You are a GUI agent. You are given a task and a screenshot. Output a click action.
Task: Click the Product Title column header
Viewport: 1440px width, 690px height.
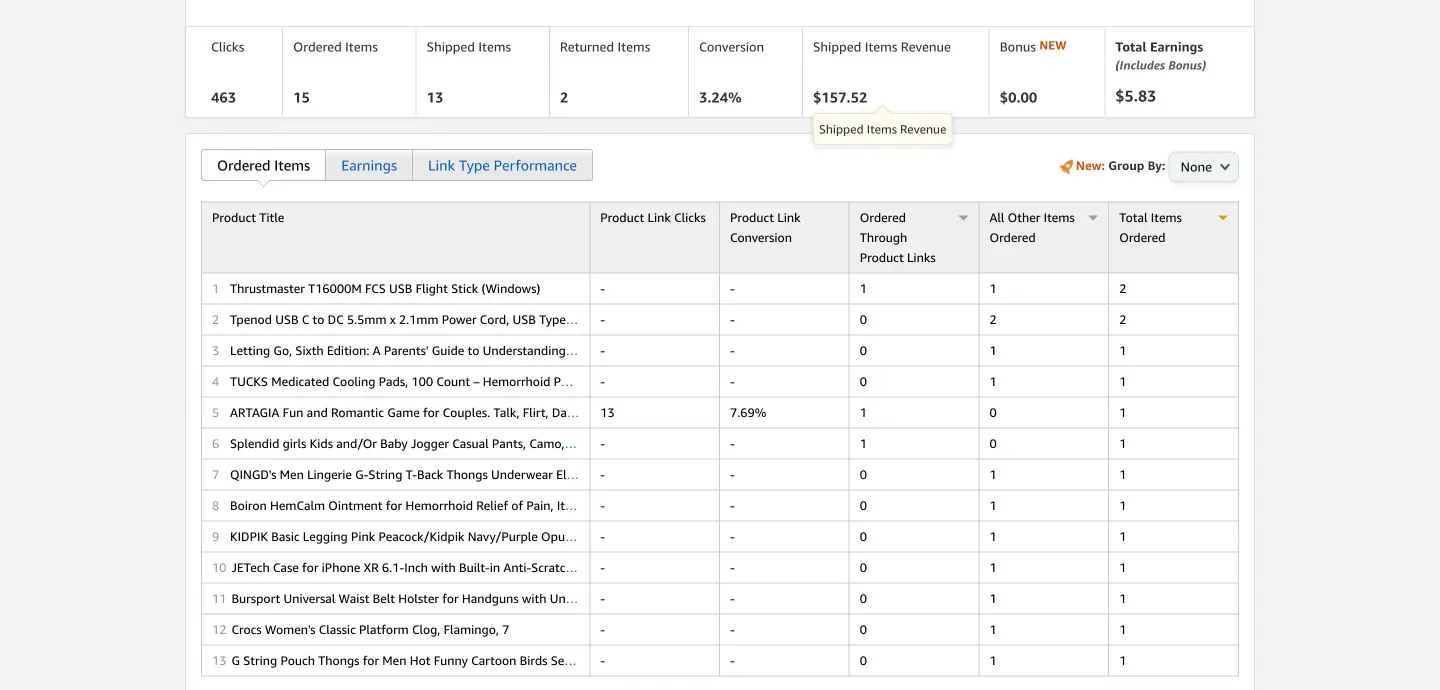(248, 218)
